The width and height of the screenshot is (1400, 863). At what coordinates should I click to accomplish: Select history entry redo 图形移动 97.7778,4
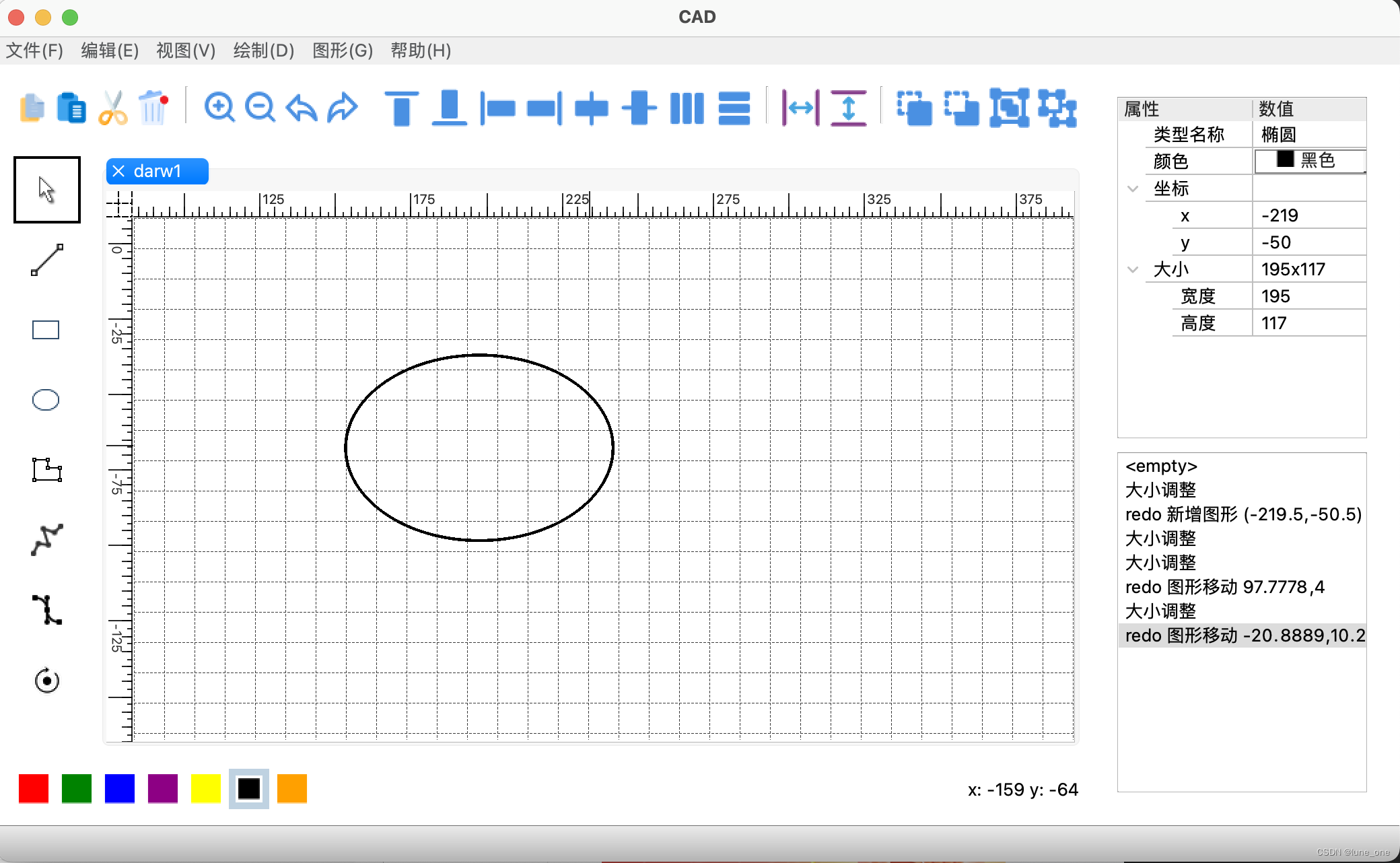pyautogui.click(x=1225, y=586)
